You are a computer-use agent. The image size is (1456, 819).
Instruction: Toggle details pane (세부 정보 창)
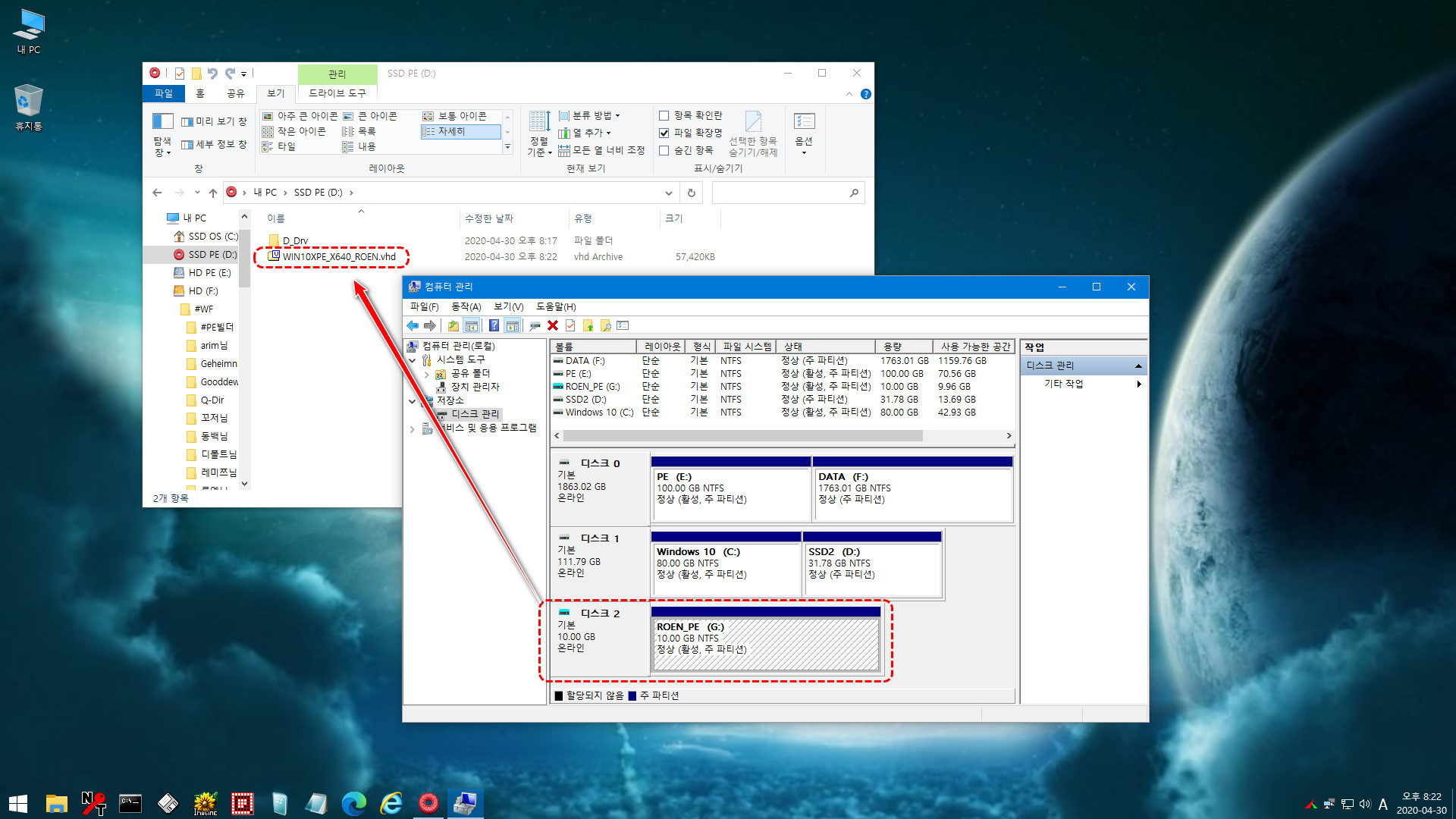pos(214,144)
